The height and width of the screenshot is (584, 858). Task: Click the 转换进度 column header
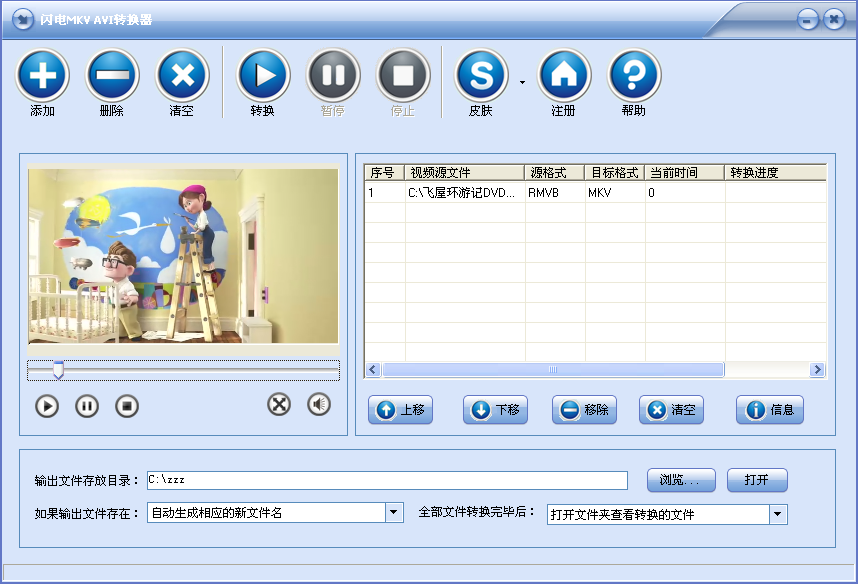pyautogui.click(x=775, y=172)
